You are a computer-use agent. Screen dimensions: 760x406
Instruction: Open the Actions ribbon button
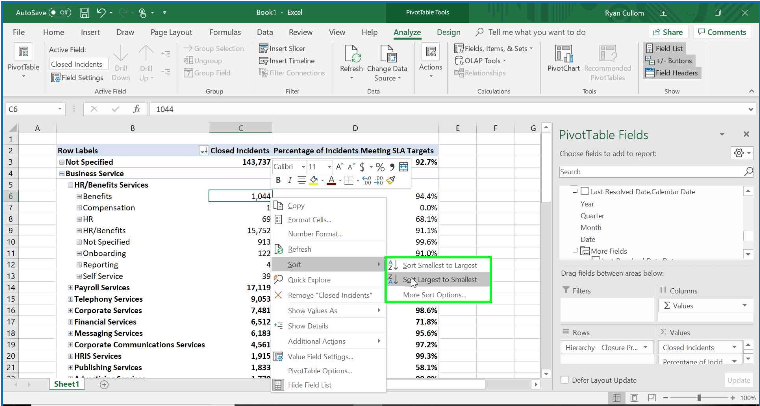pyautogui.click(x=430, y=62)
